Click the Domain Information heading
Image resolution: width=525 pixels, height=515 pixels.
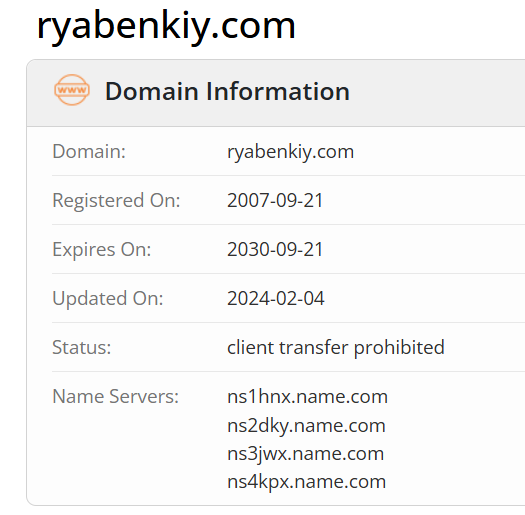[227, 91]
